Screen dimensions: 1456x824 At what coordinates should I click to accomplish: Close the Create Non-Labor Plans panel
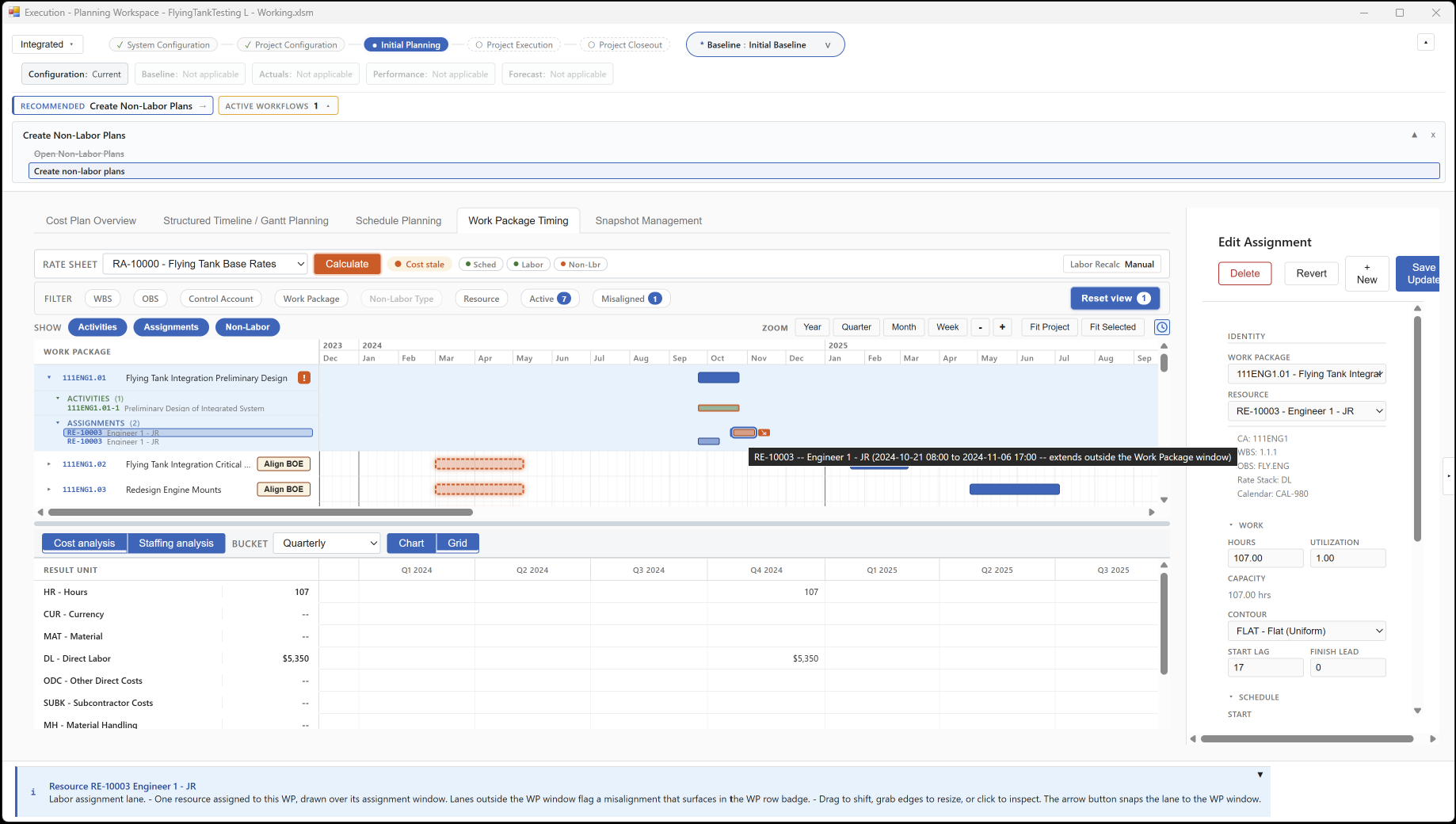pyautogui.click(x=1433, y=135)
